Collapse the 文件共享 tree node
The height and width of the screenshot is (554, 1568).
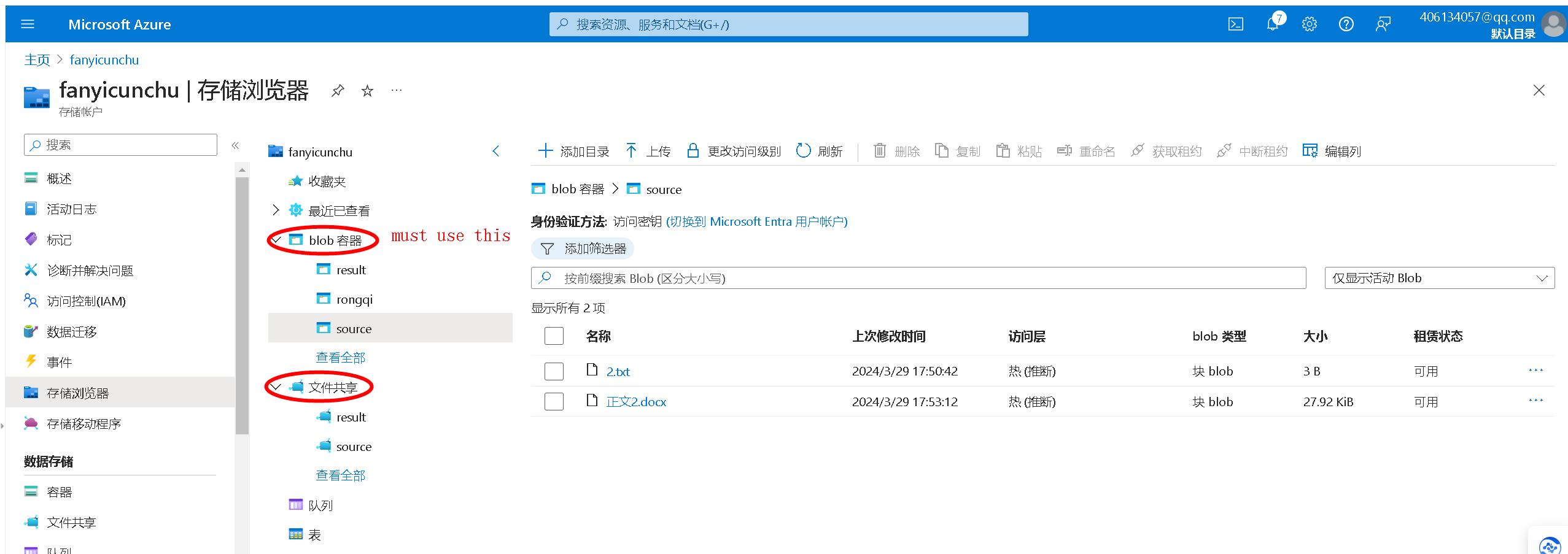[276, 387]
